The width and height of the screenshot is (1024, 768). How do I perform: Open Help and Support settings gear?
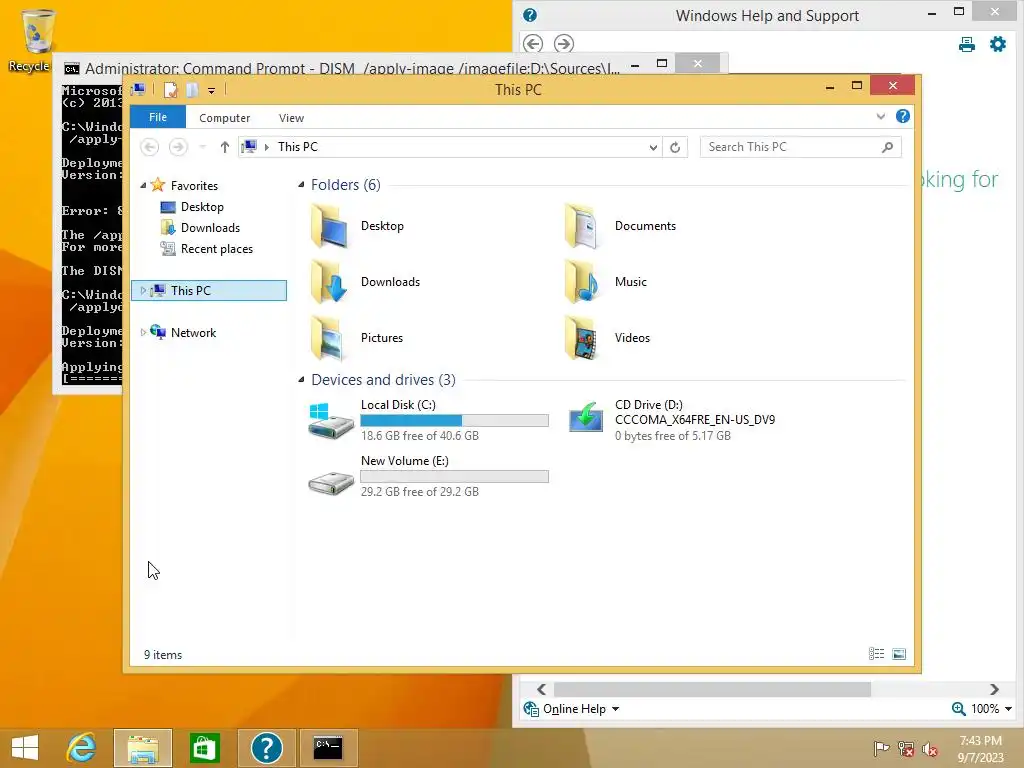point(998,44)
